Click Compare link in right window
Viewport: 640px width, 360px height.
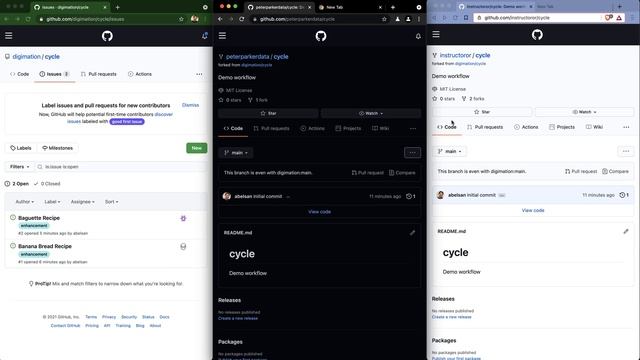click(x=616, y=171)
